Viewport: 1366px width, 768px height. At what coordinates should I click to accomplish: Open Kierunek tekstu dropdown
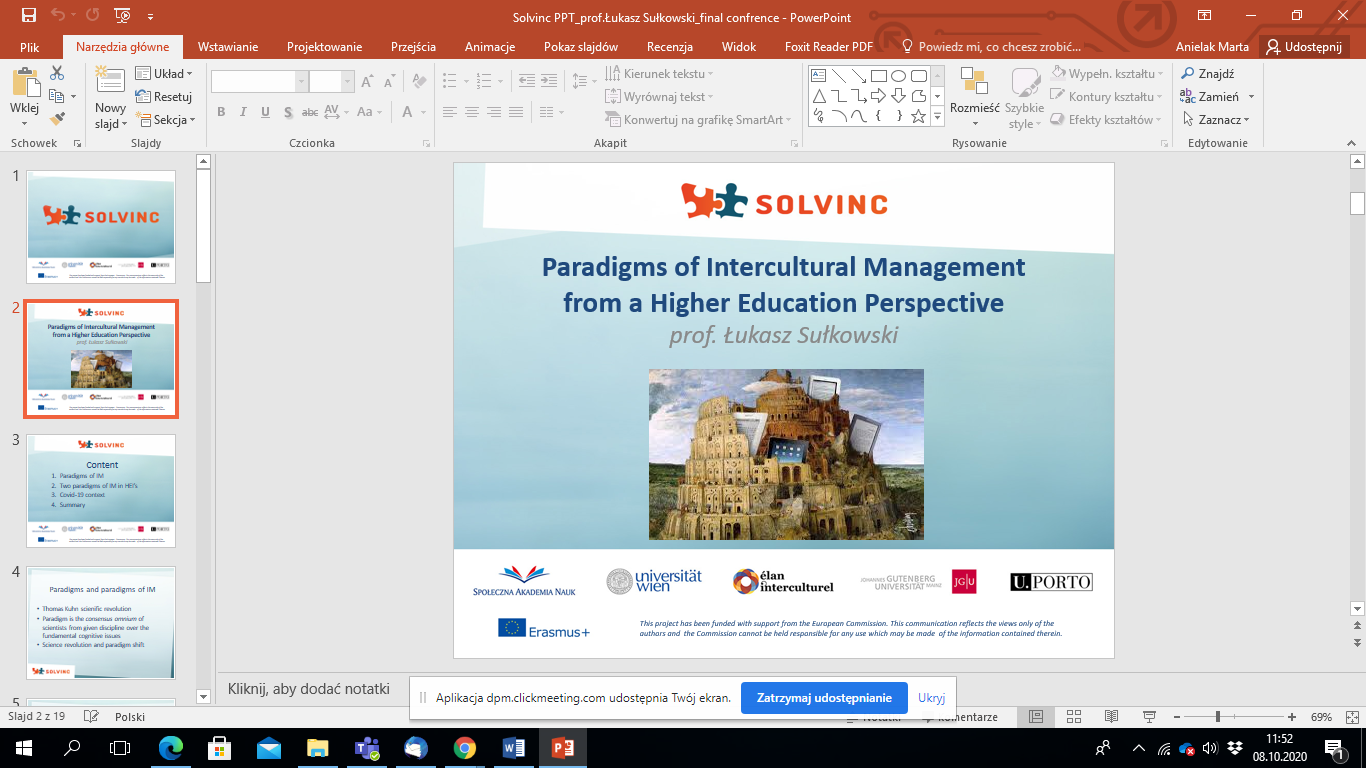pyautogui.click(x=660, y=74)
